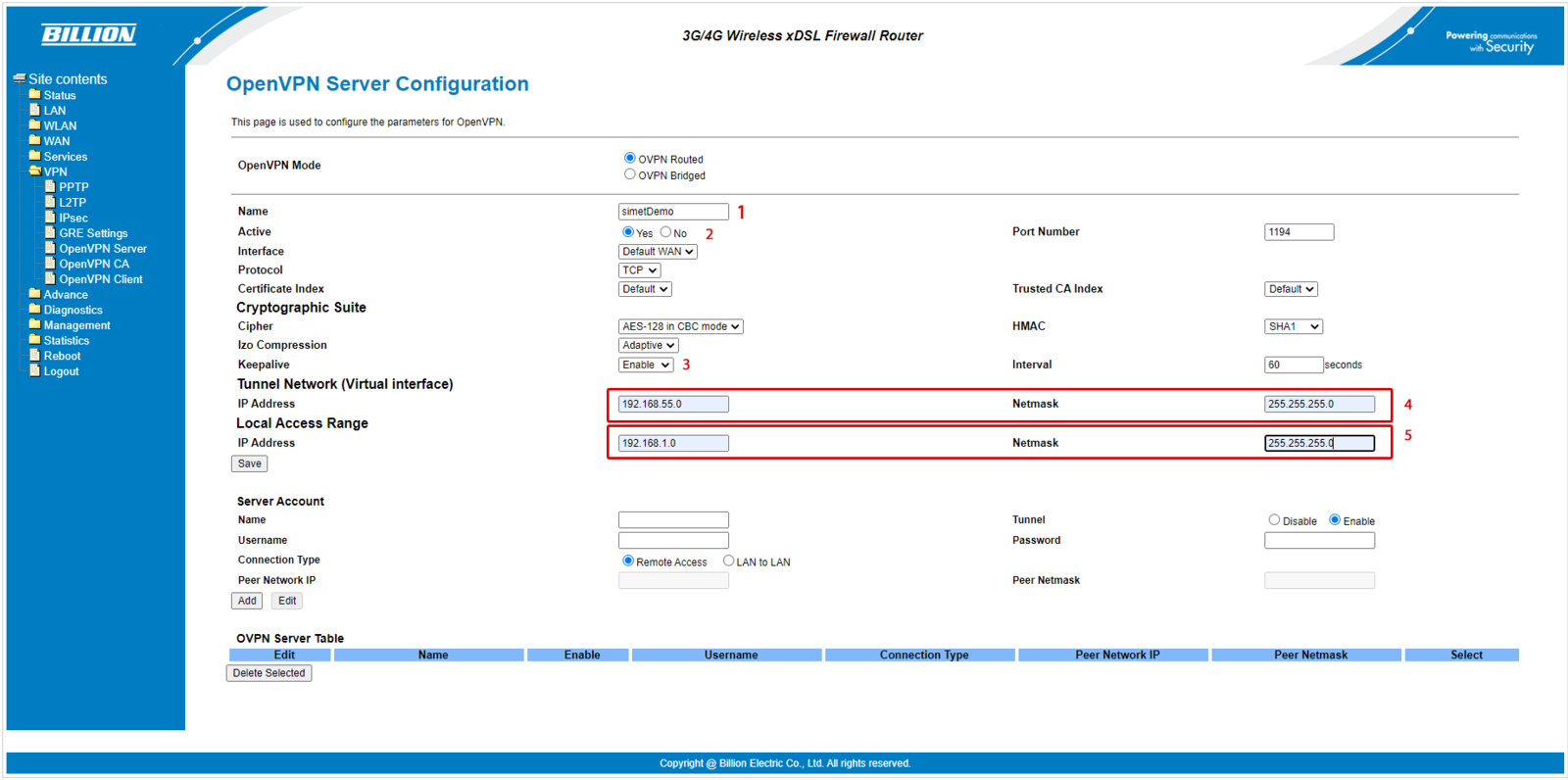Screen dimensions: 1568x780
Task: Click the Diagnostics folder icon
Action: 34,310
